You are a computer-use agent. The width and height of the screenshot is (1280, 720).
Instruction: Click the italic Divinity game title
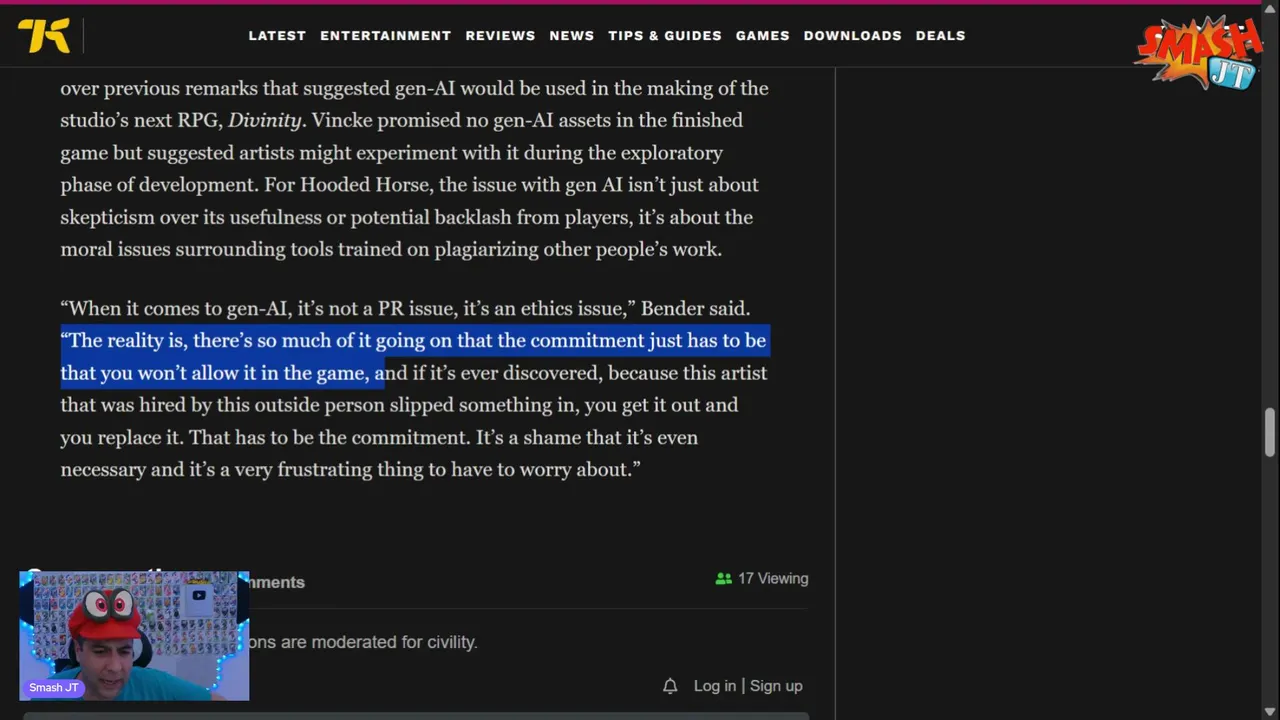264,120
